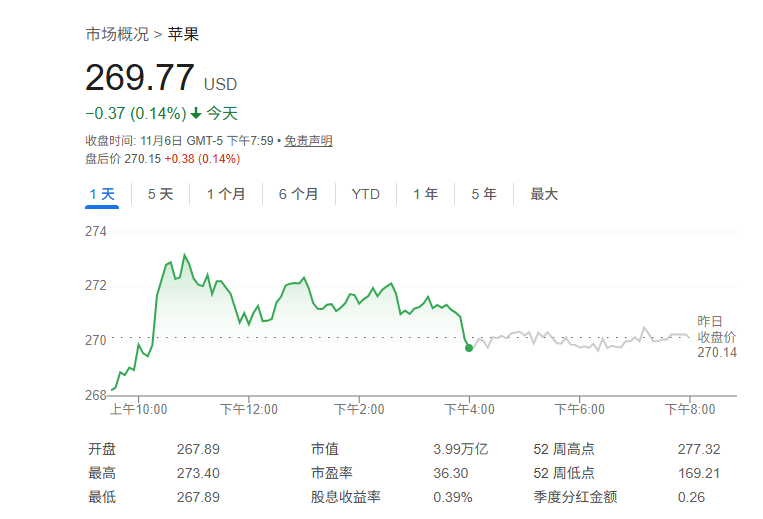The height and width of the screenshot is (519, 763).
Task: Click the 269.77 stock price
Action: (x=140, y=78)
